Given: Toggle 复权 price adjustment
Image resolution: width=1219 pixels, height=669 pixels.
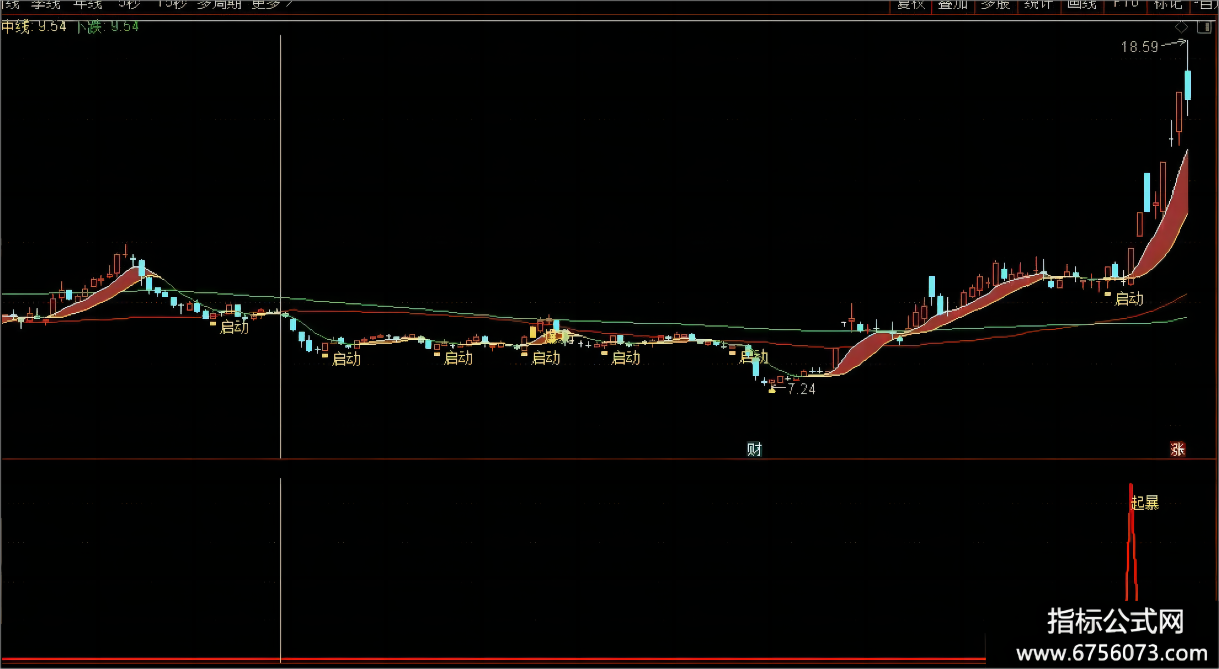Looking at the screenshot, I should (x=910, y=4).
